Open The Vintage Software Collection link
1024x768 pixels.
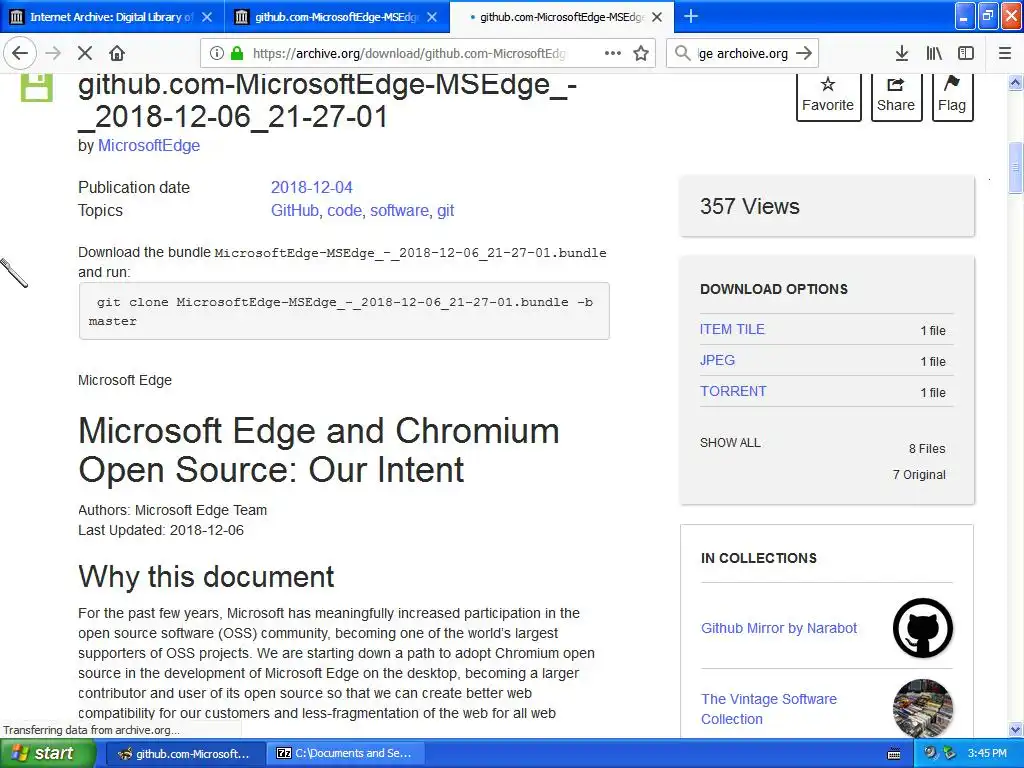pos(769,709)
